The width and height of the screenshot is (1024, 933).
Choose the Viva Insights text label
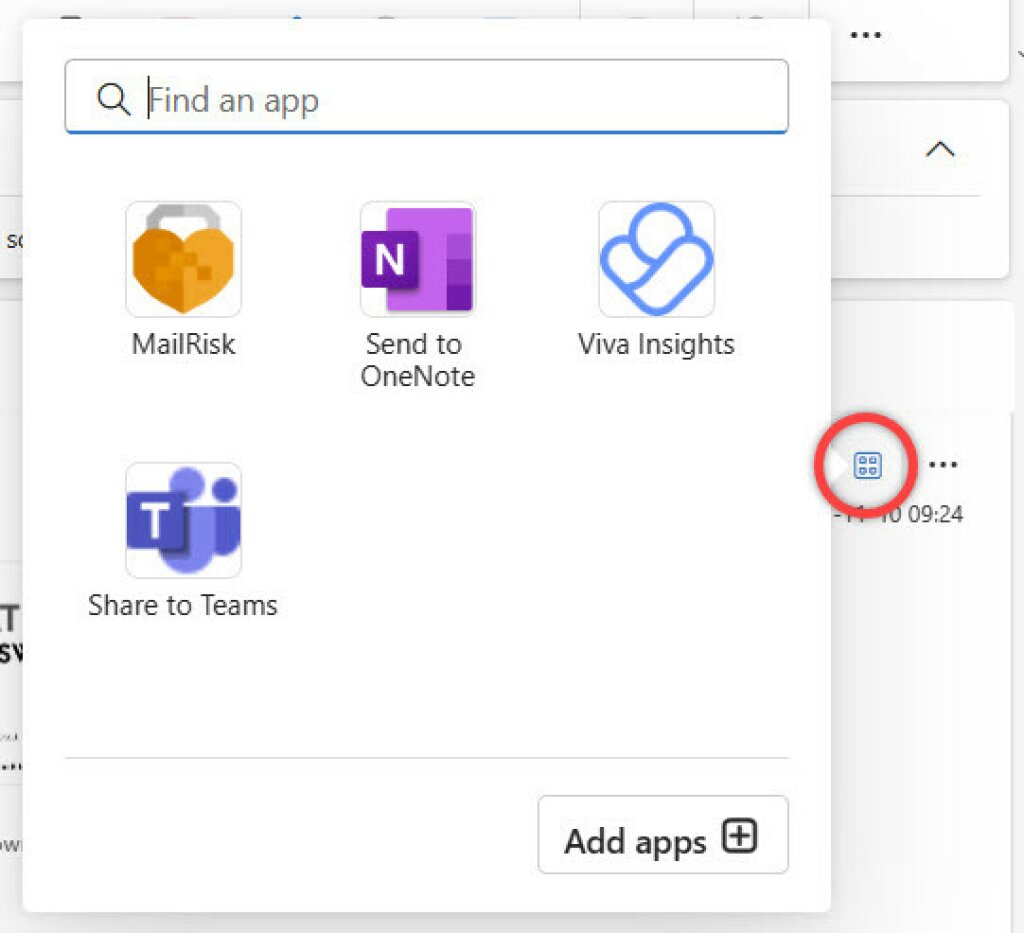[x=656, y=344]
